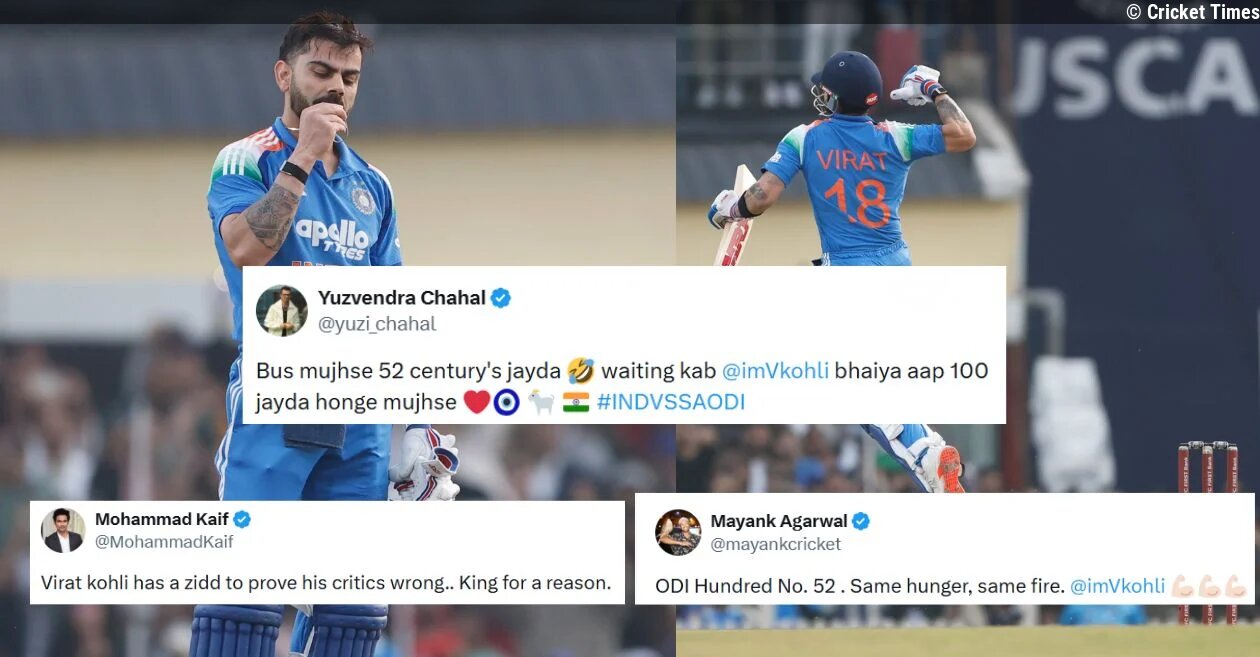
Task: Open Mayank Agarwal's profile avatar
Action: 678,532
